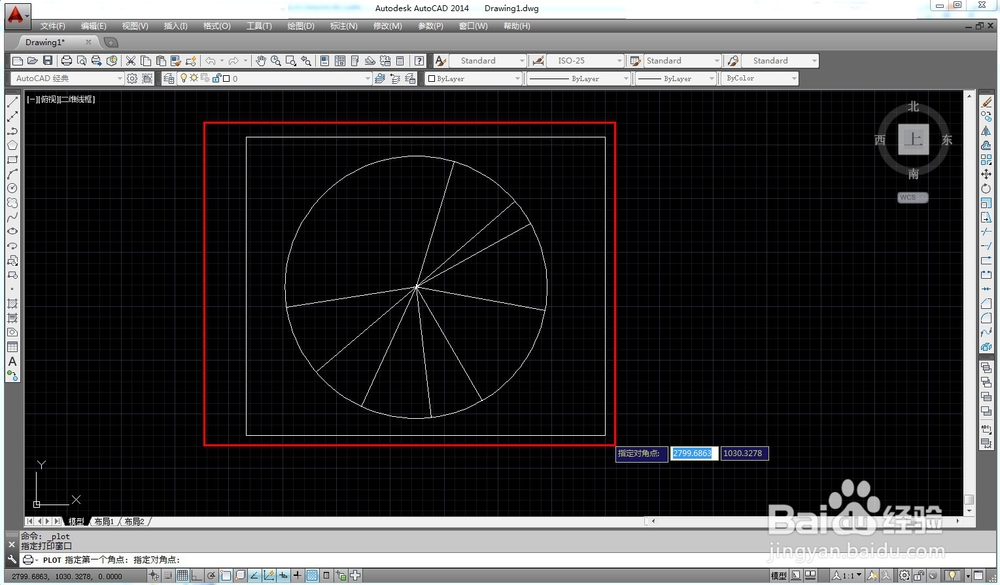Switch to the 布局1 layout tab
The height and width of the screenshot is (585, 1000).
(x=104, y=521)
